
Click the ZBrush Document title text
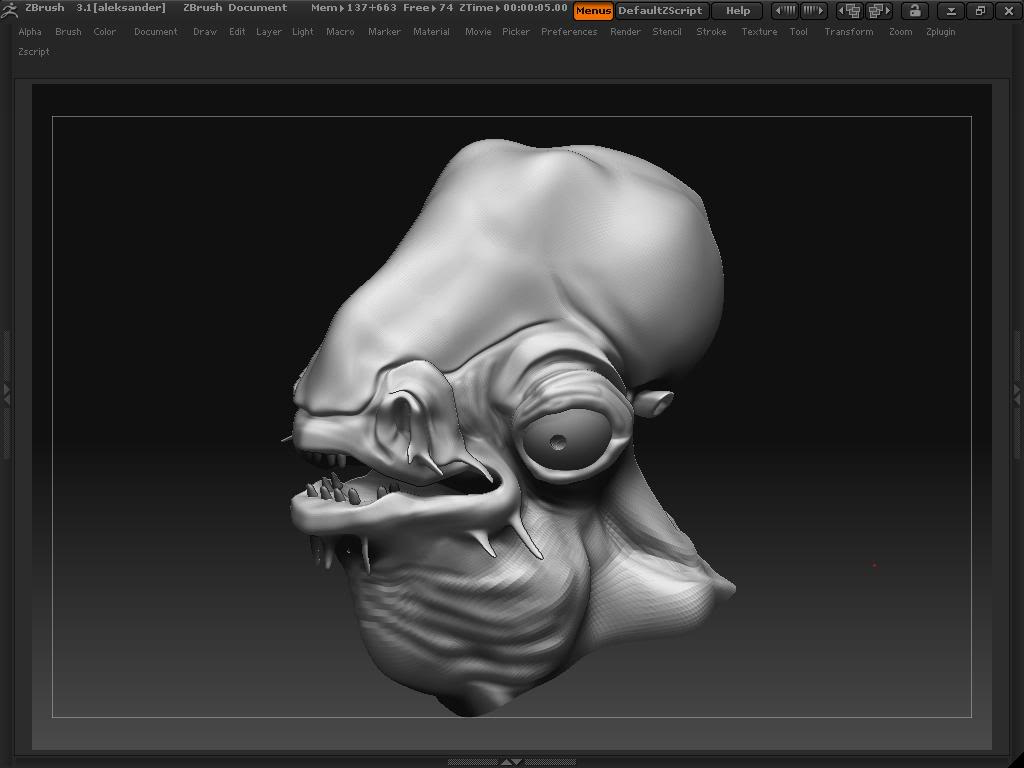(235, 8)
